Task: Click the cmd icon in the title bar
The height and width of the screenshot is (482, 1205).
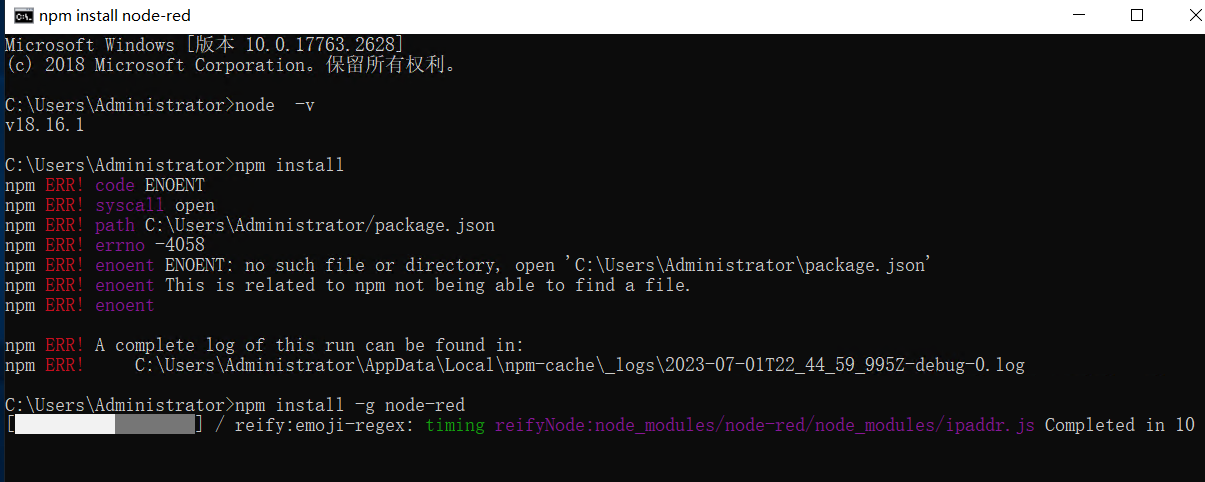Action: click(x=20, y=16)
